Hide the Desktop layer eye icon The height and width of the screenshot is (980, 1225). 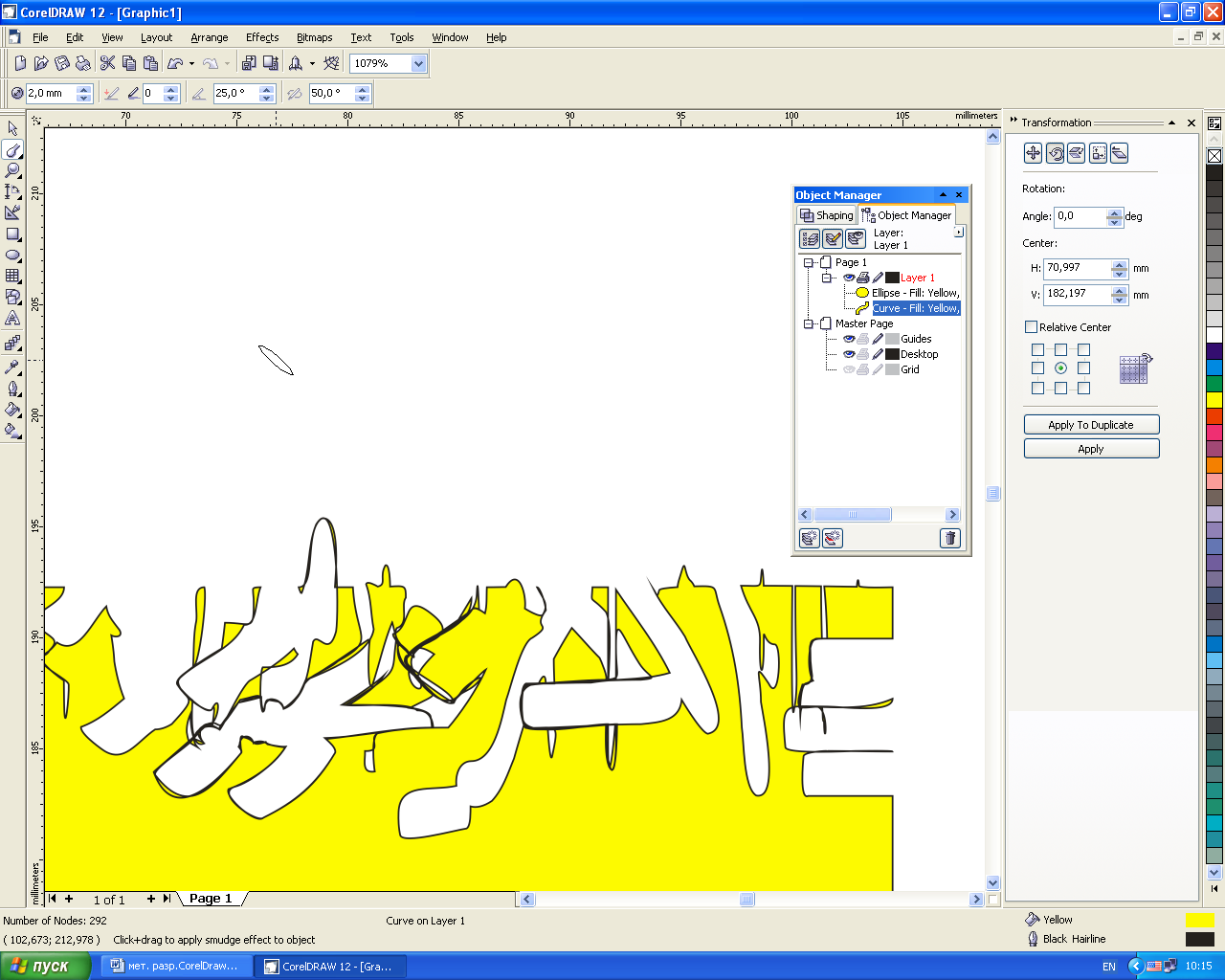tap(849, 354)
